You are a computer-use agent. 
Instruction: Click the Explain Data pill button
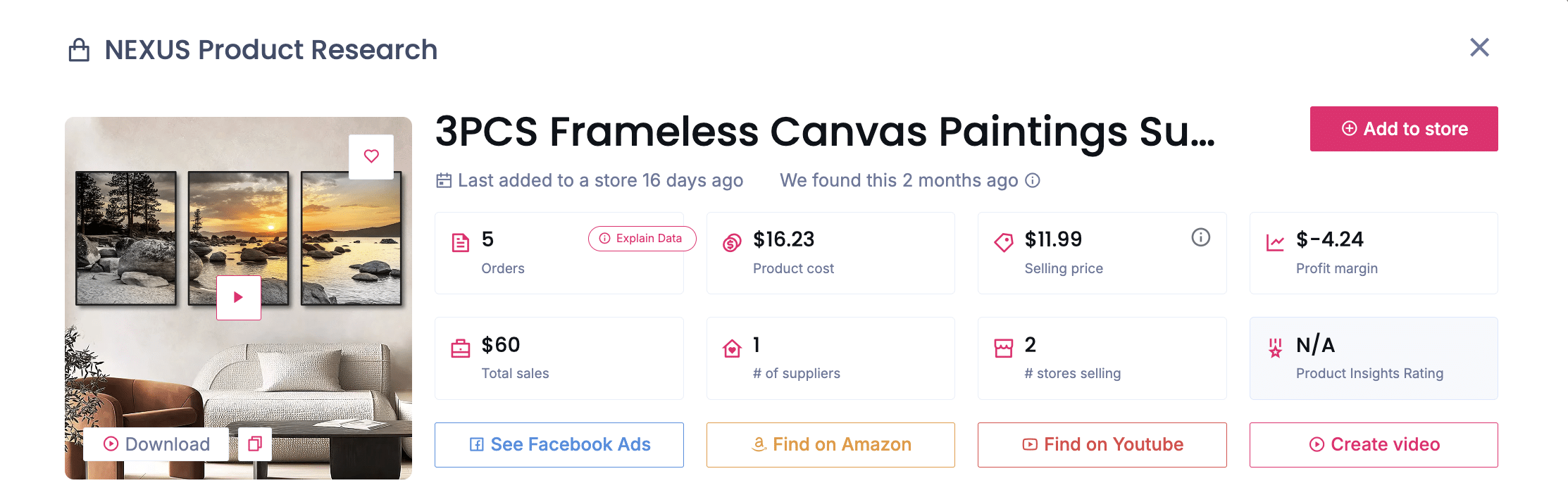click(642, 239)
